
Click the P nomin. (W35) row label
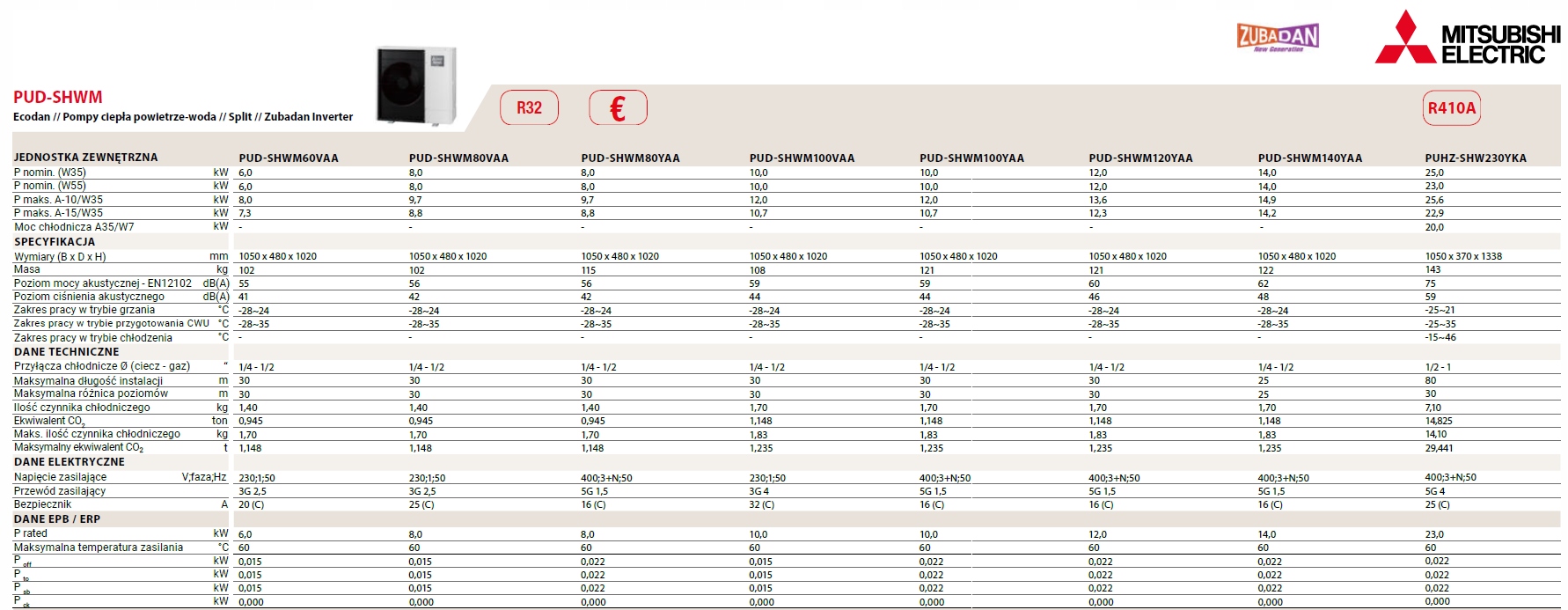49,173
